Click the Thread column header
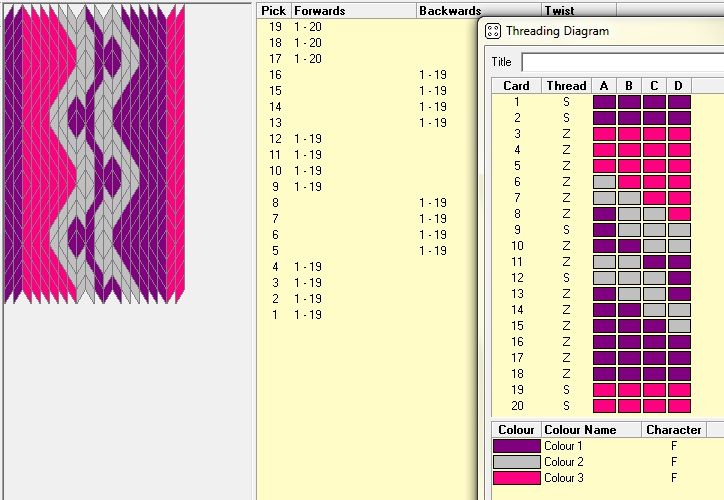Image resolution: width=724 pixels, height=500 pixels. coord(567,86)
